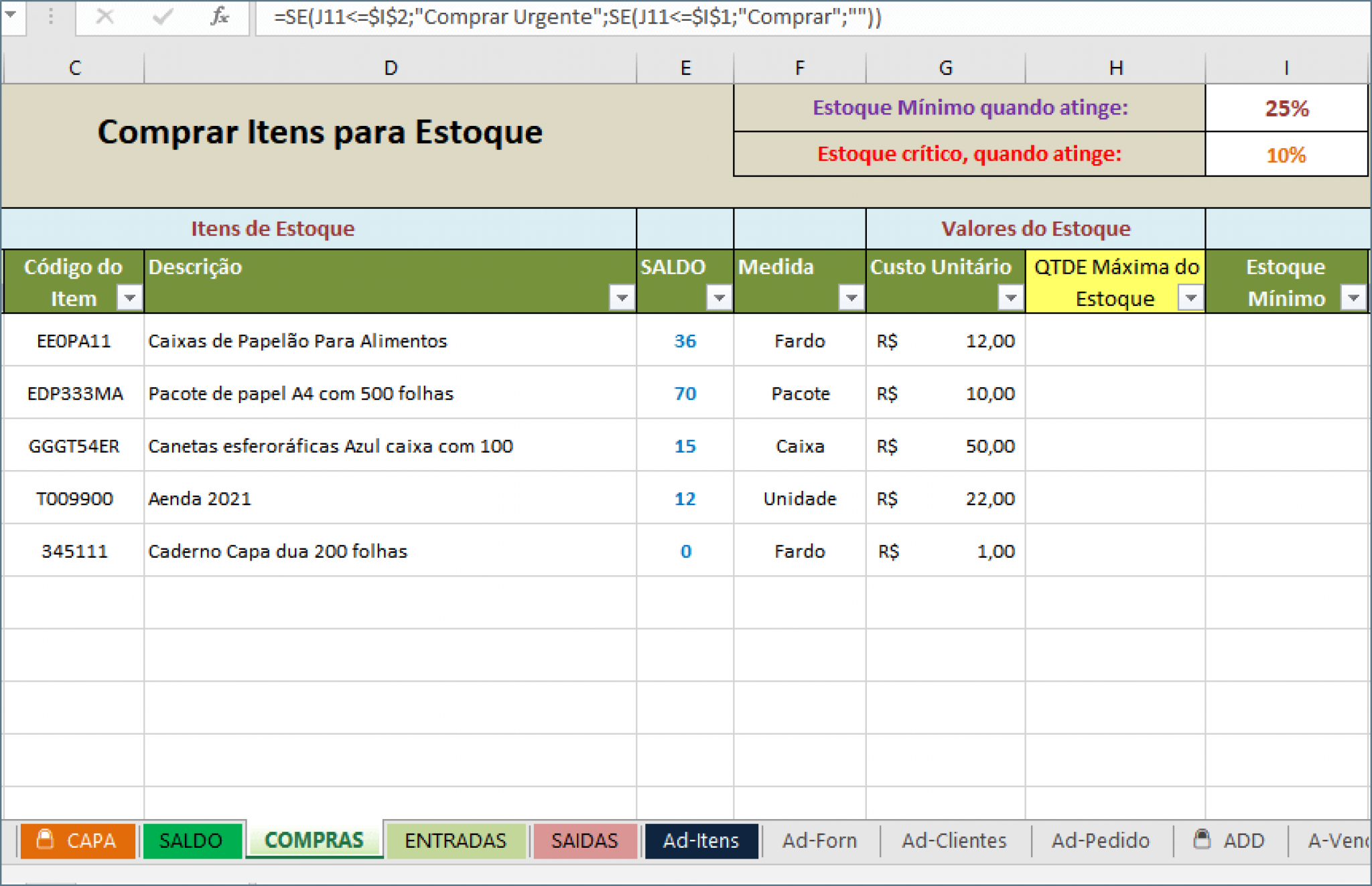The image size is (1372, 886).
Task: Select 'Caderno Capa dua 200 folhas' cell
Action: tap(391, 551)
